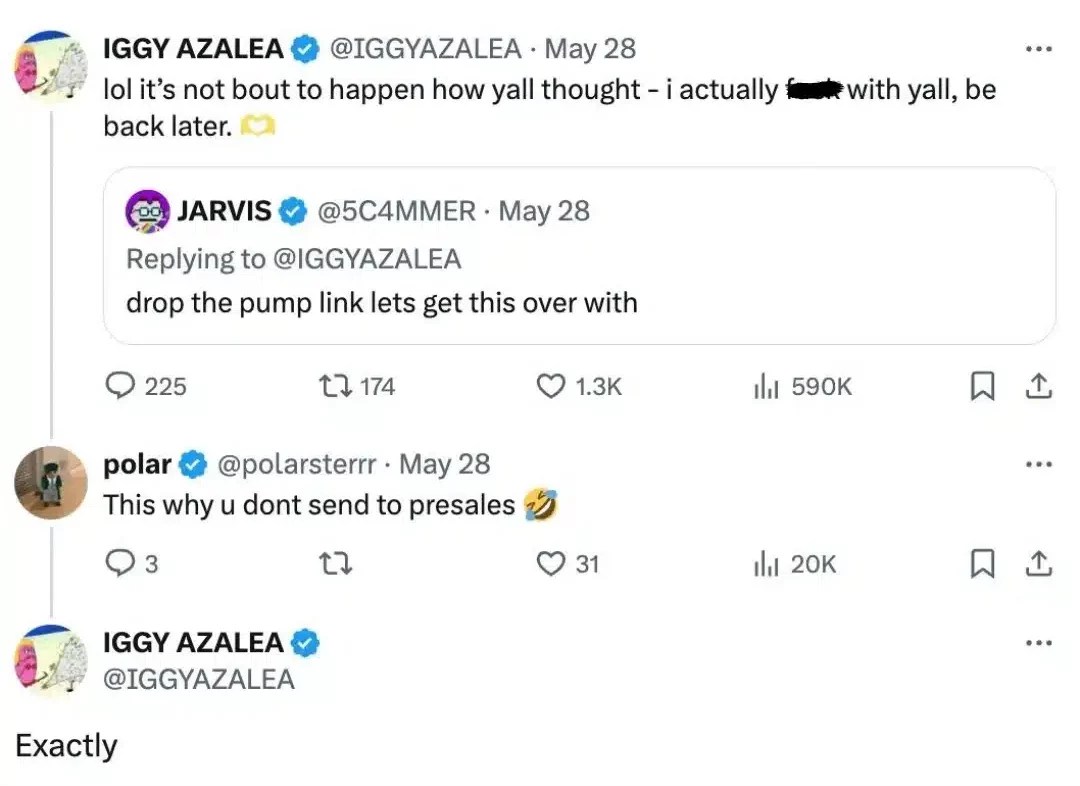Click the Replying to @IGGYAZALEA link

click(x=293, y=258)
